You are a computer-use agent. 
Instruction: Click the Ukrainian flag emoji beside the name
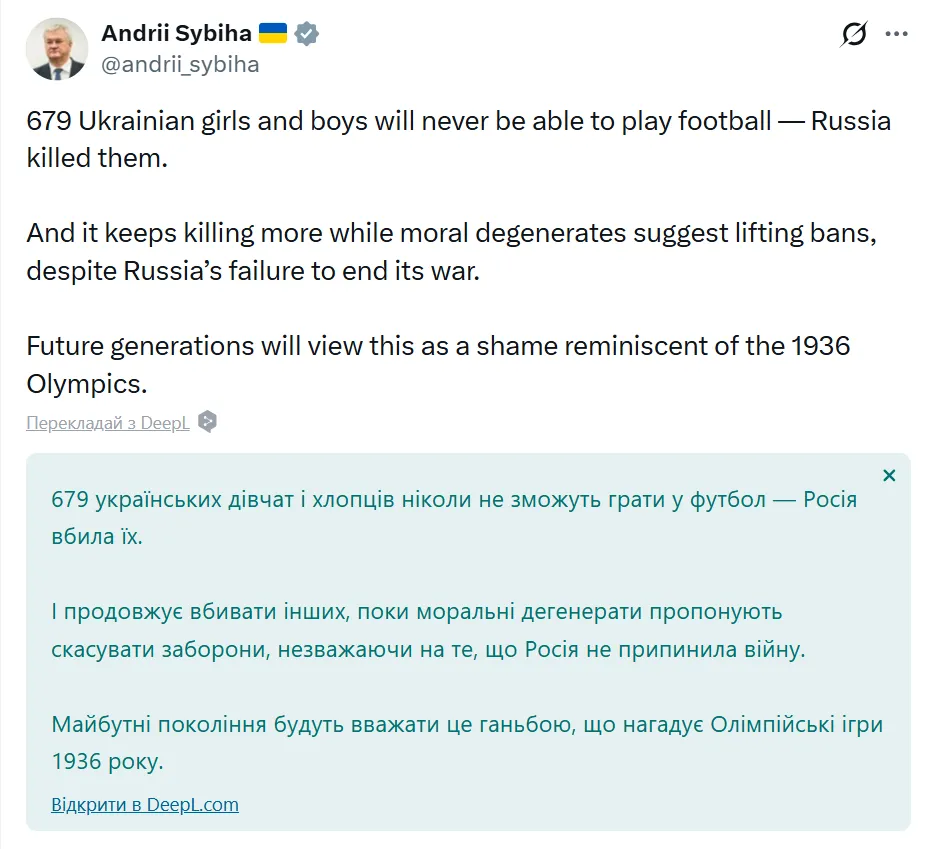pos(273,34)
